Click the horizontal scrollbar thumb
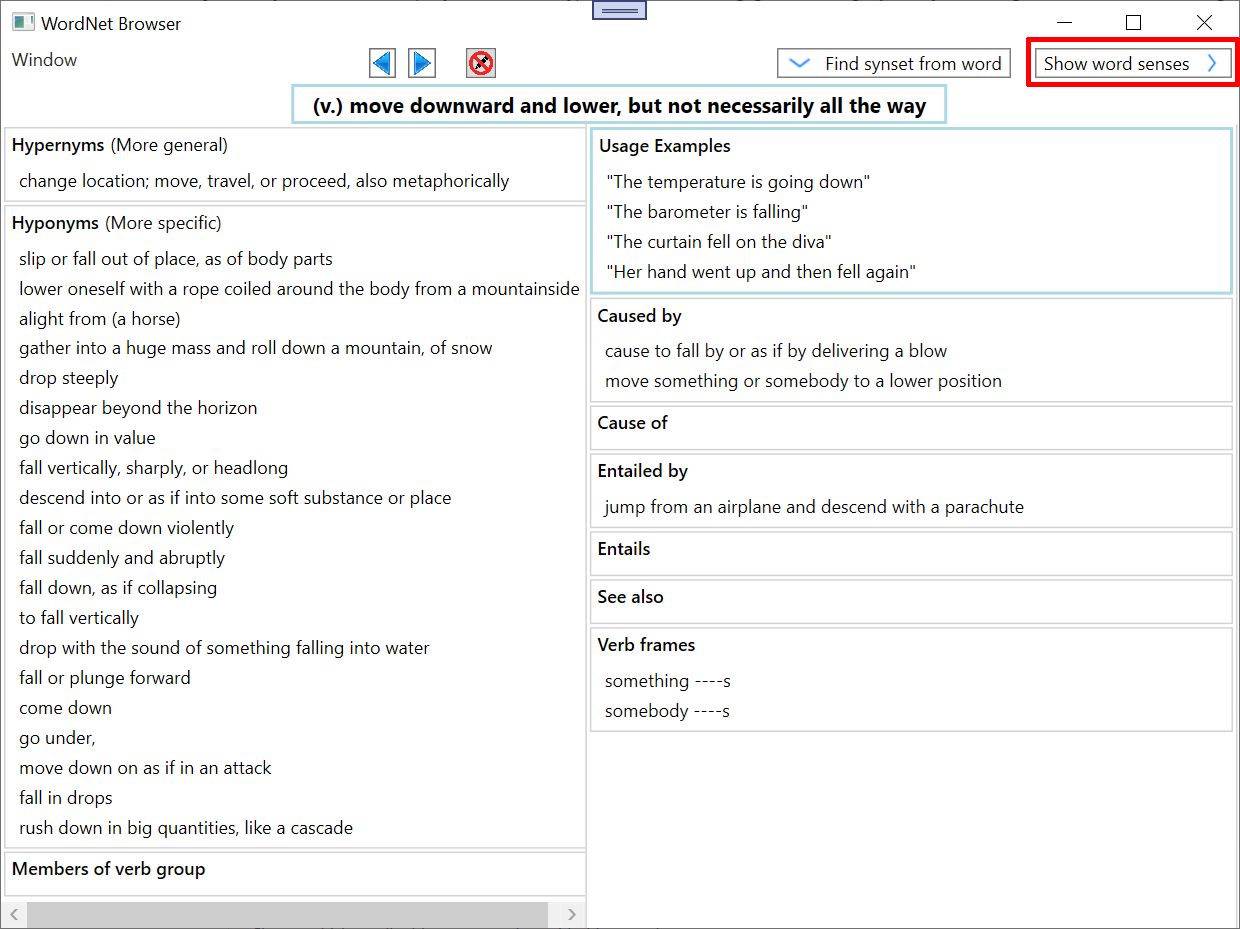The height and width of the screenshot is (929, 1240). coord(287,914)
